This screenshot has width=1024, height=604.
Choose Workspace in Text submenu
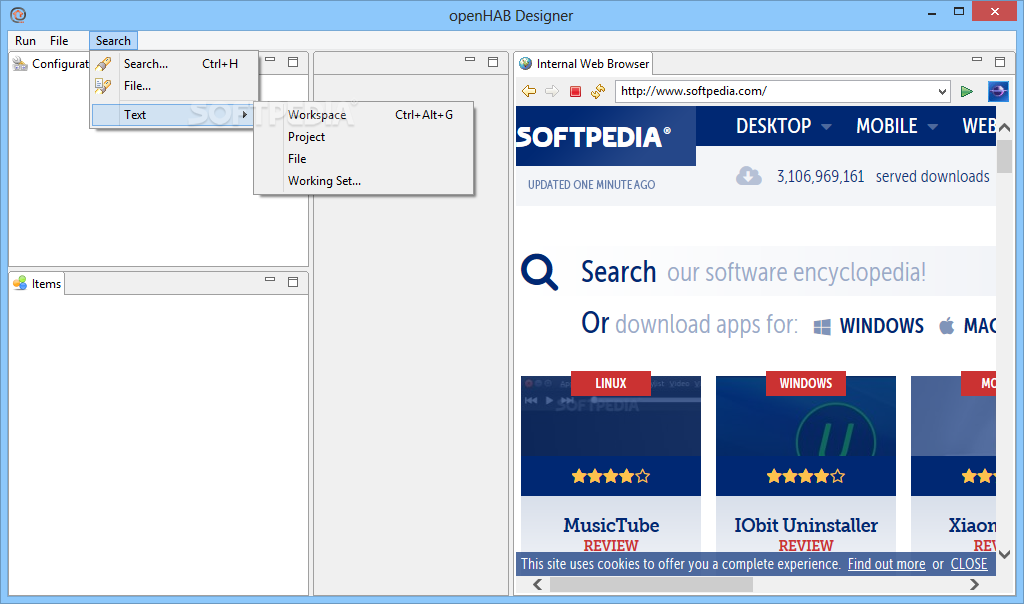pos(364,115)
